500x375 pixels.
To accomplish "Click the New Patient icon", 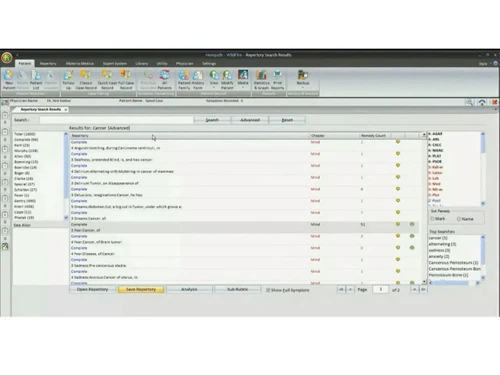I will (9, 80).
